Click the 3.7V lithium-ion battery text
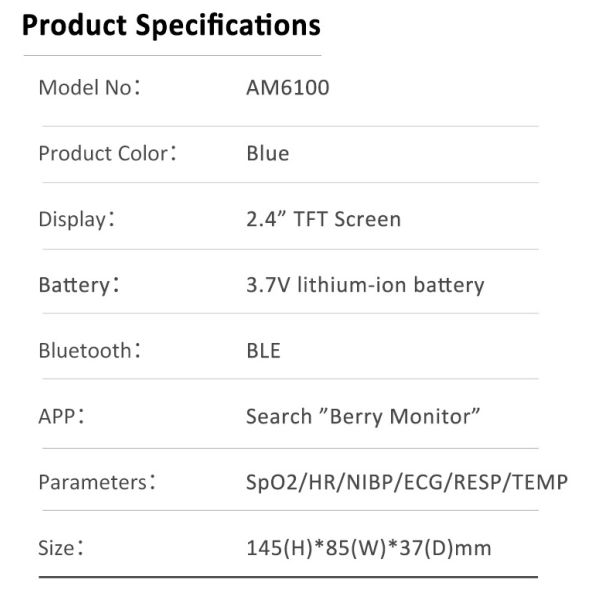 (x=365, y=285)
